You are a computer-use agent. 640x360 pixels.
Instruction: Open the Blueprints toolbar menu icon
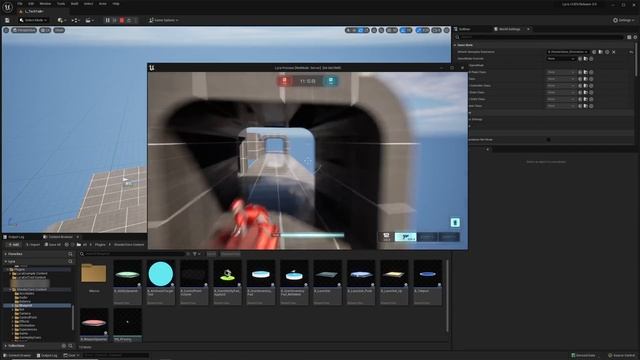pyautogui.click(x=76, y=20)
